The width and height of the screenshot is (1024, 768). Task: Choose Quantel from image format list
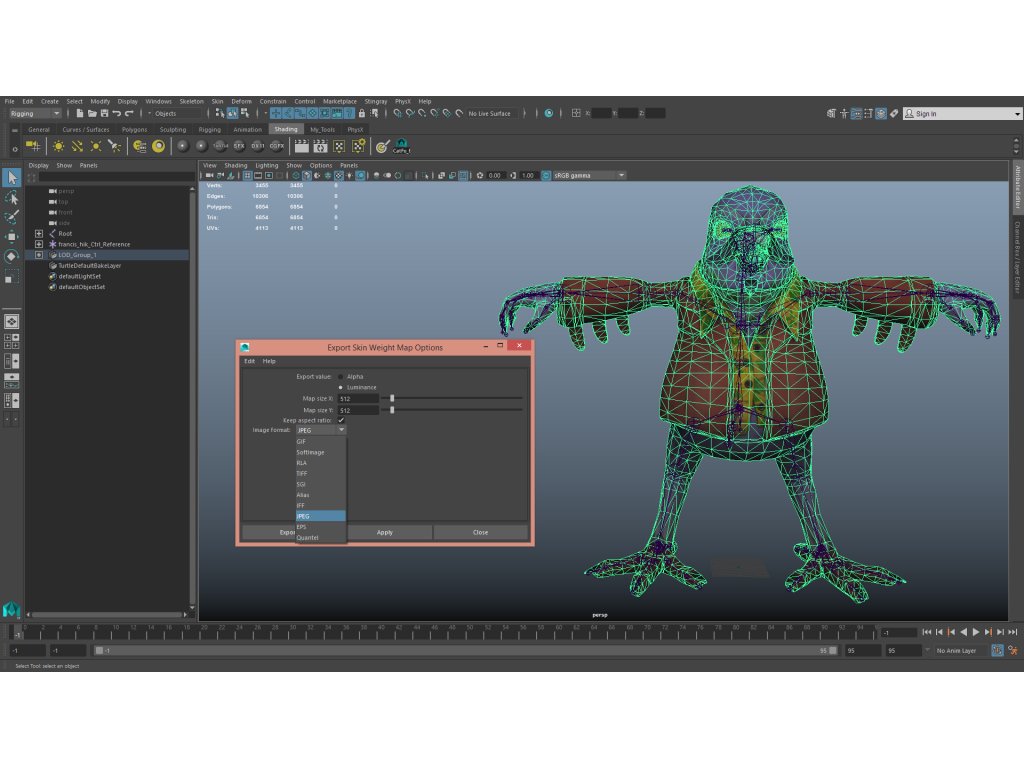pyautogui.click(x=320, y=538)
